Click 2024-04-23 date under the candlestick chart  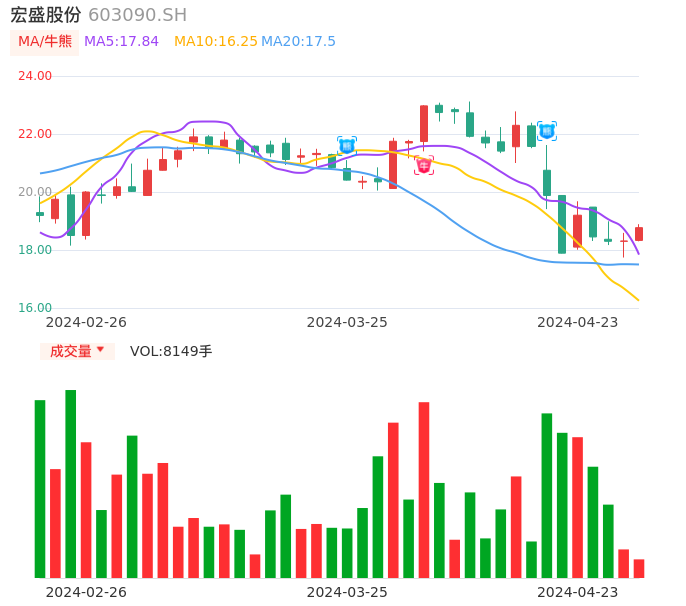tap(578, 322)
